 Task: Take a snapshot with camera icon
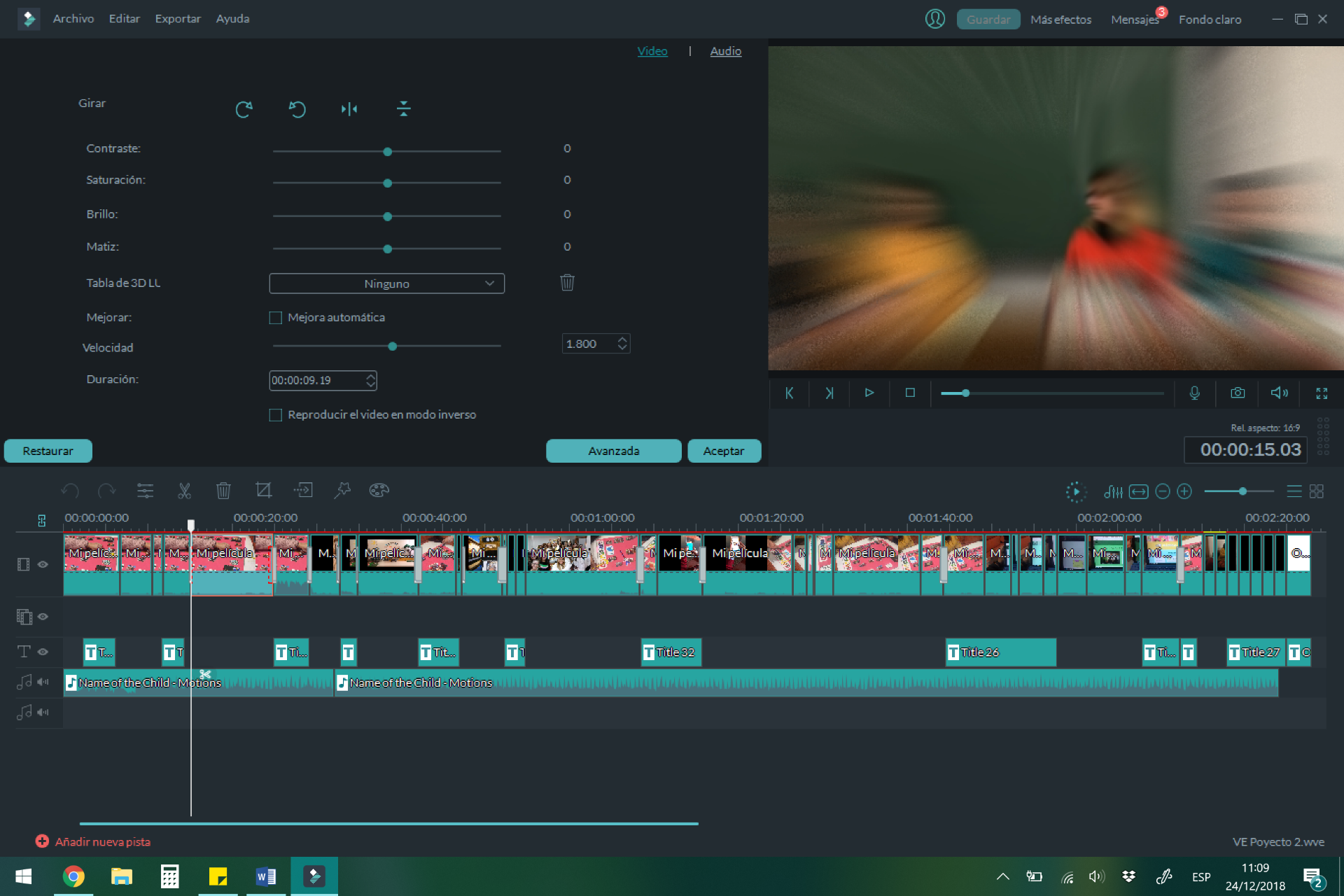(x=1238, y=393)
